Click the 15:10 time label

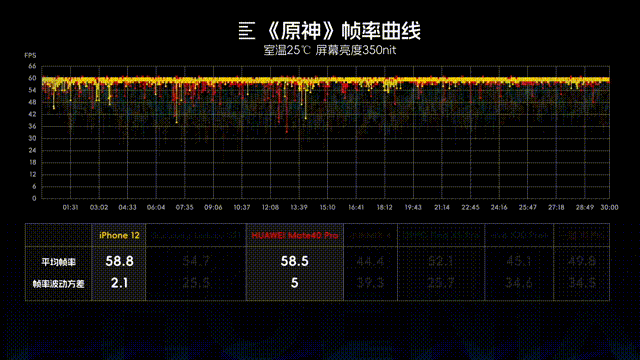327,207
